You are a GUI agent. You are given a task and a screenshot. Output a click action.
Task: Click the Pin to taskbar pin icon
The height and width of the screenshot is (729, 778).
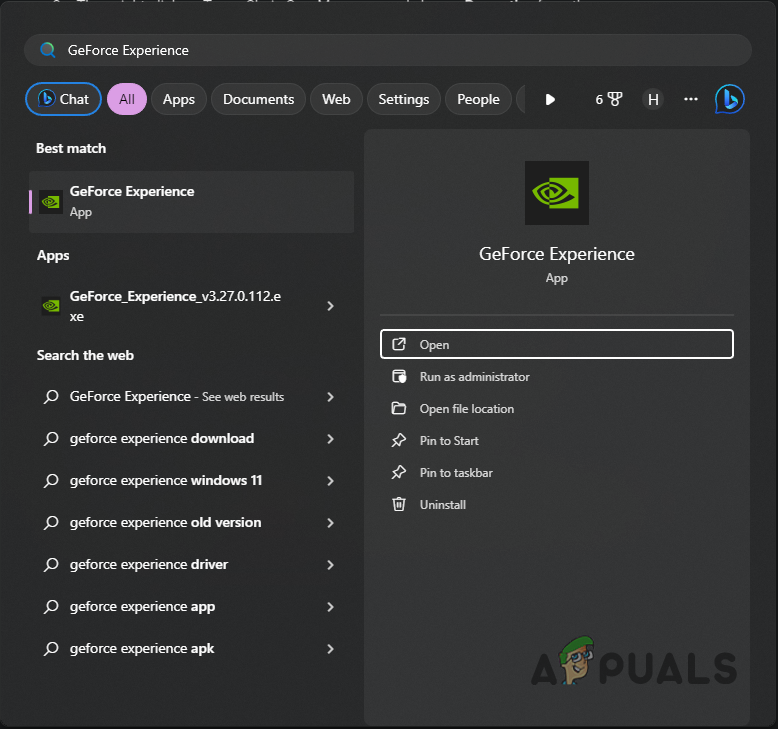[399, 472]
